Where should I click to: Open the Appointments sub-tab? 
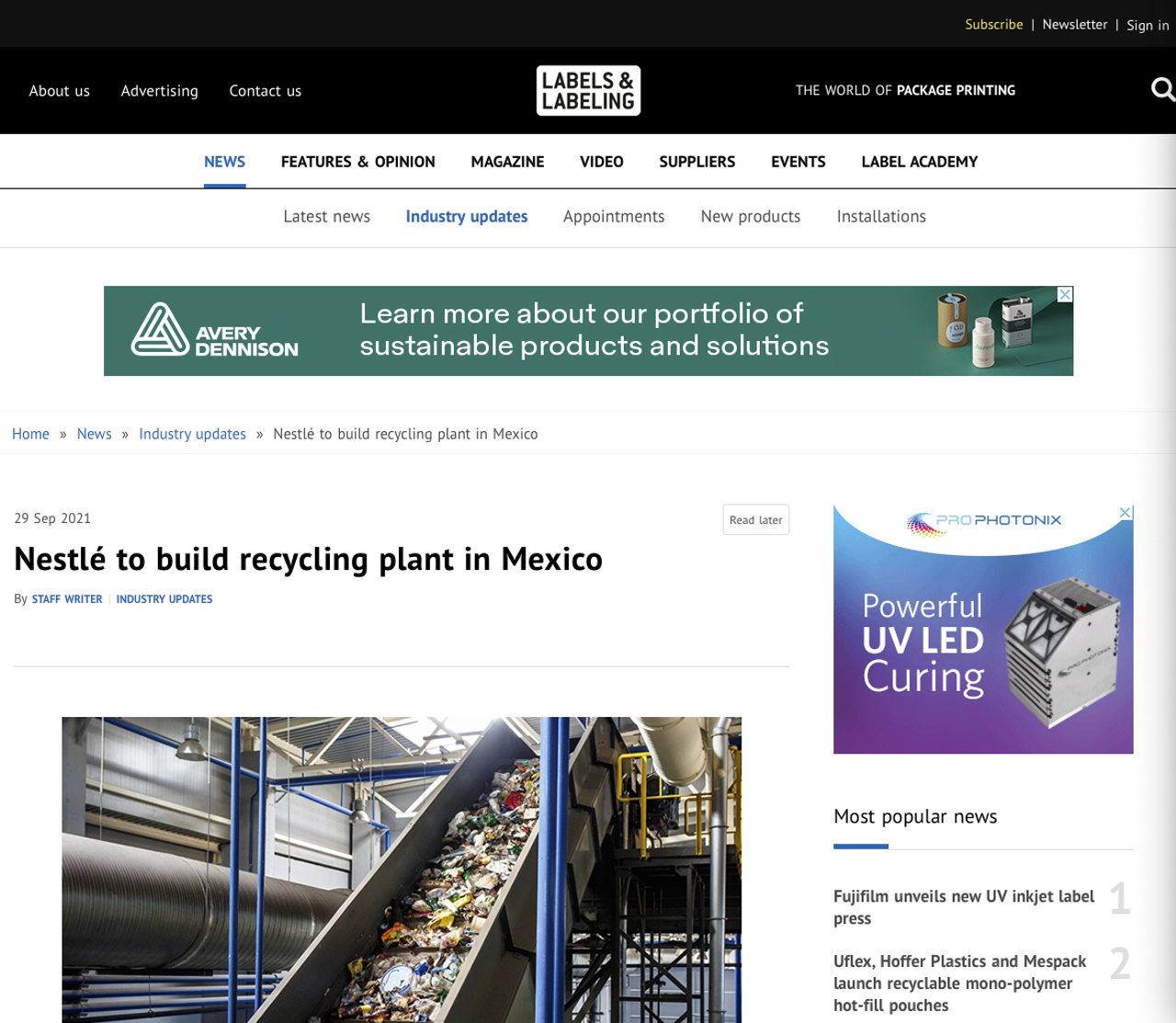(x=613, y=216)
